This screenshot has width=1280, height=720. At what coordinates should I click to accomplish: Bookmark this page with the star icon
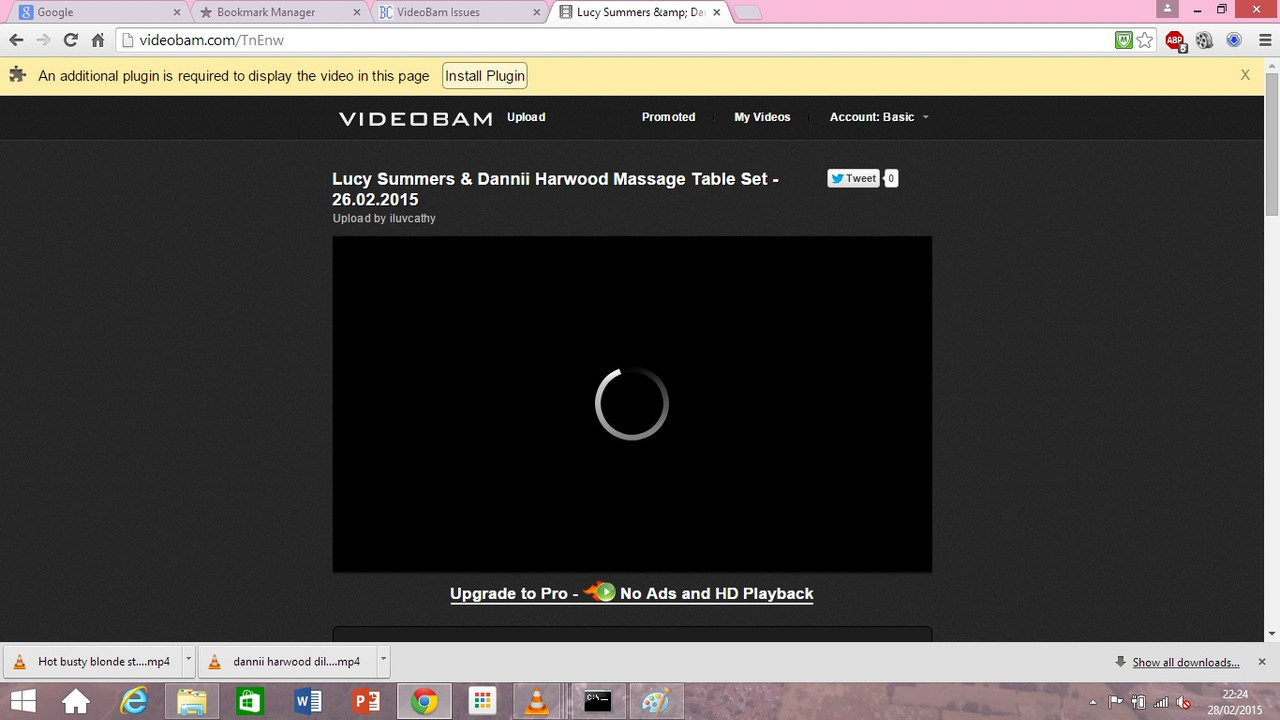click(x=1145, y=40)
